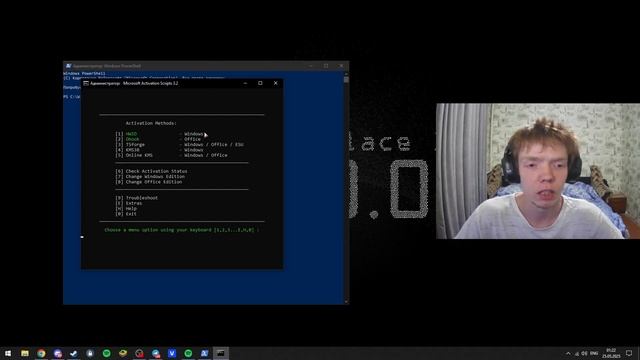640x360 pixels.
Task: Click "[6] Check Activation Status" line
Action: pyautogui.click(x=151, y=171)
